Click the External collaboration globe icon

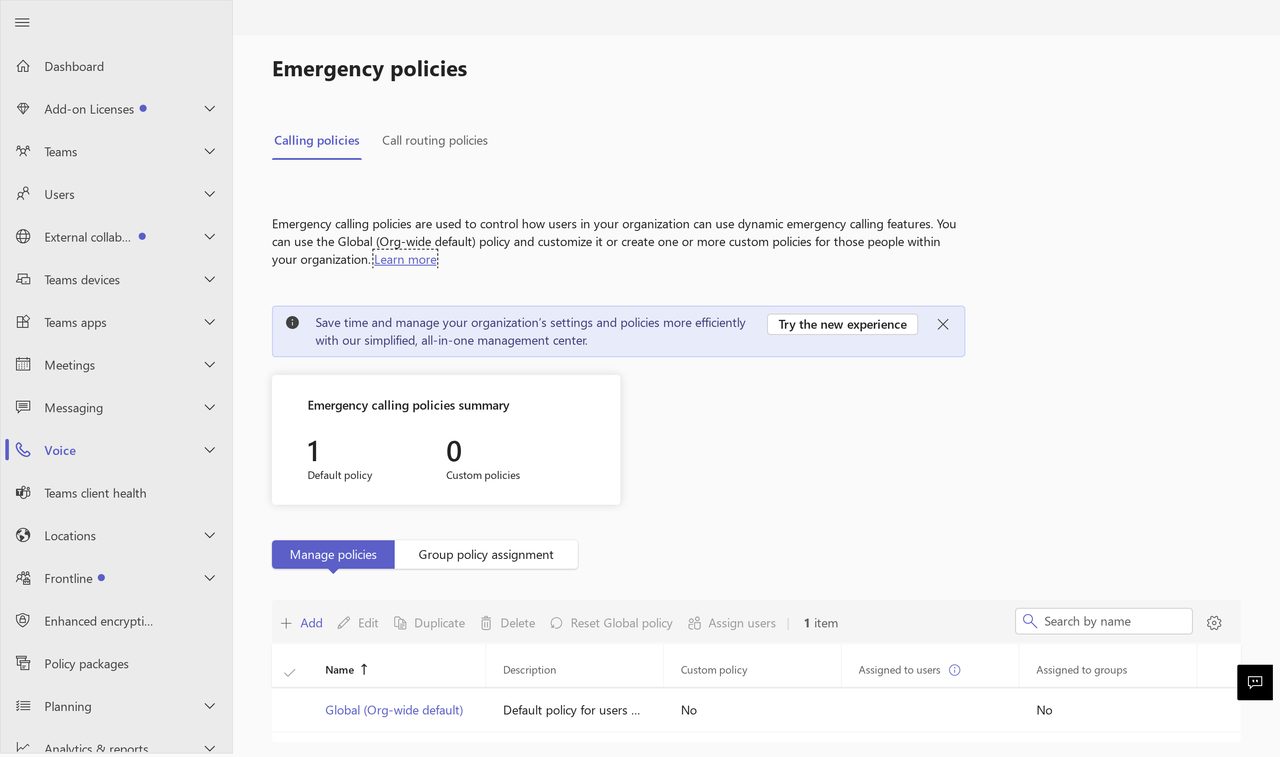point(23,237)
